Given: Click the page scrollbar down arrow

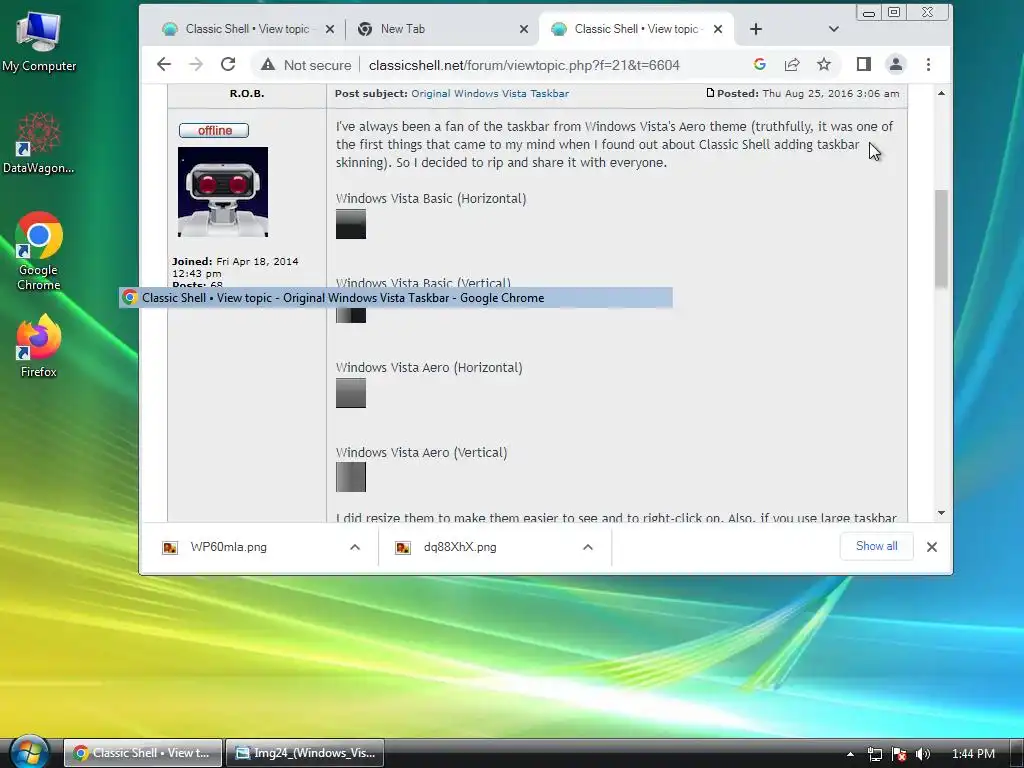Looking at the screenshot, I should (941, 513).
